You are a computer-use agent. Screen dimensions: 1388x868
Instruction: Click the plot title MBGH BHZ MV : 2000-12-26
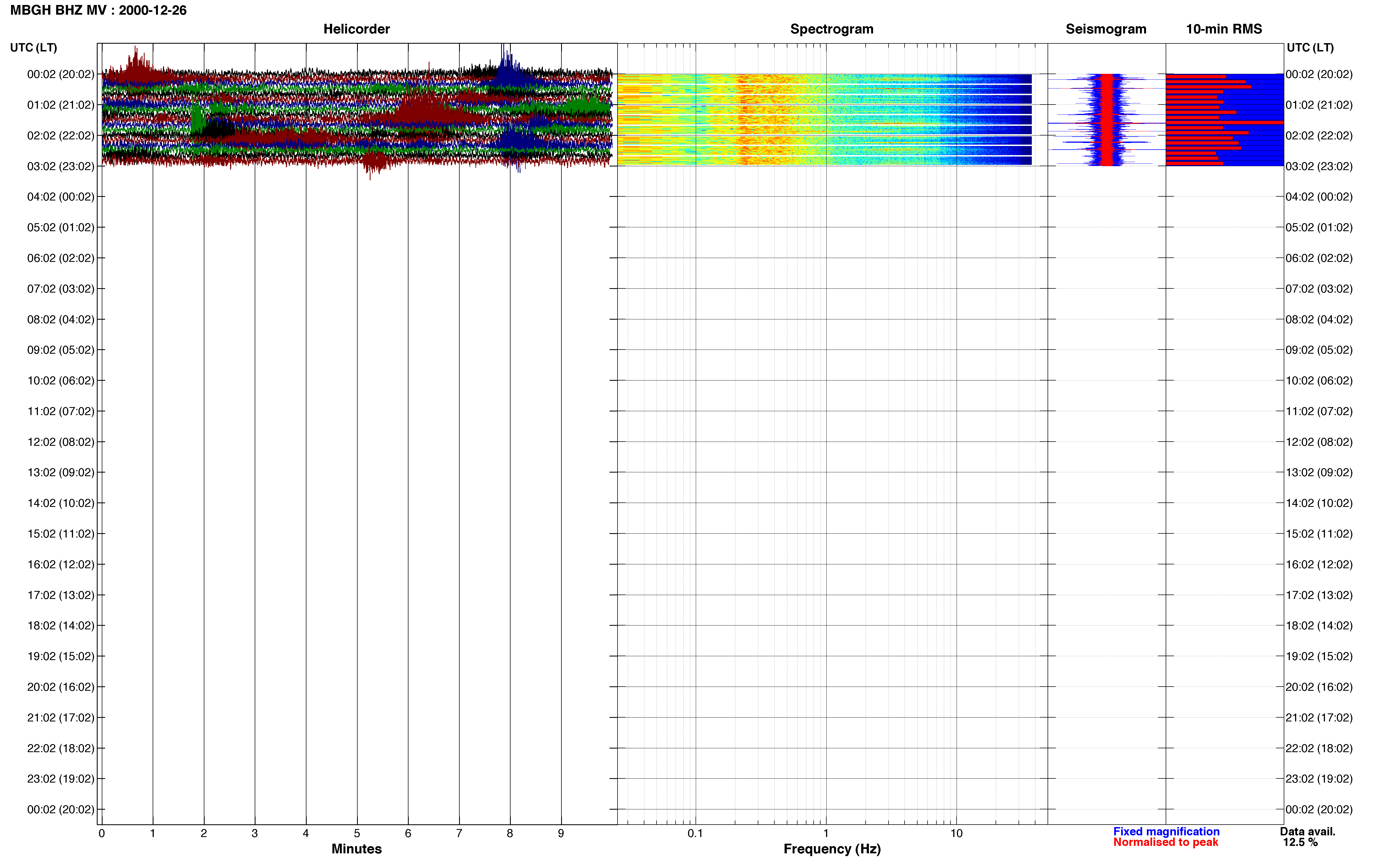pyautogui.click(x=98, y=10)
